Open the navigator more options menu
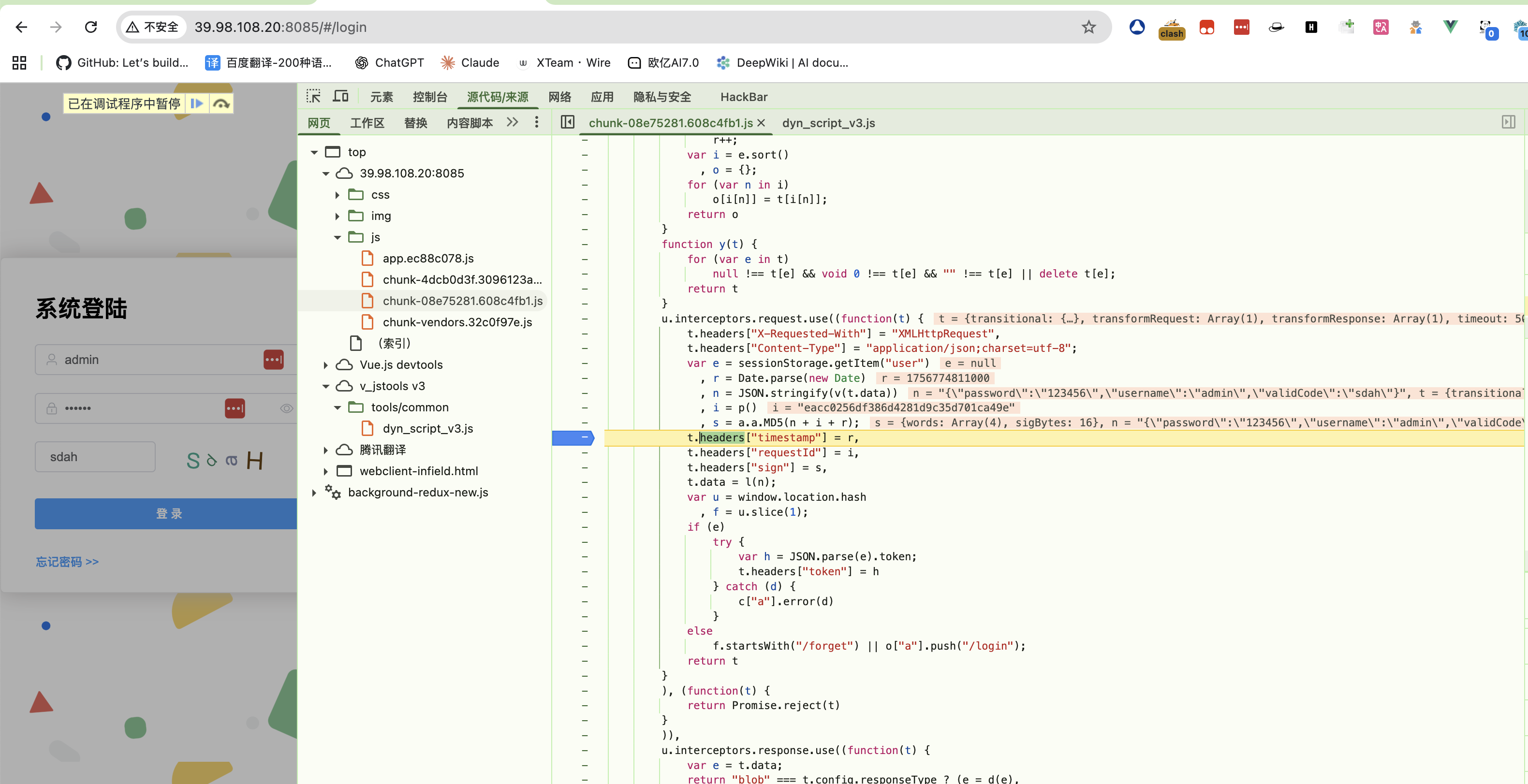Viewport: 1528px width, 784px height. (536, 122)
